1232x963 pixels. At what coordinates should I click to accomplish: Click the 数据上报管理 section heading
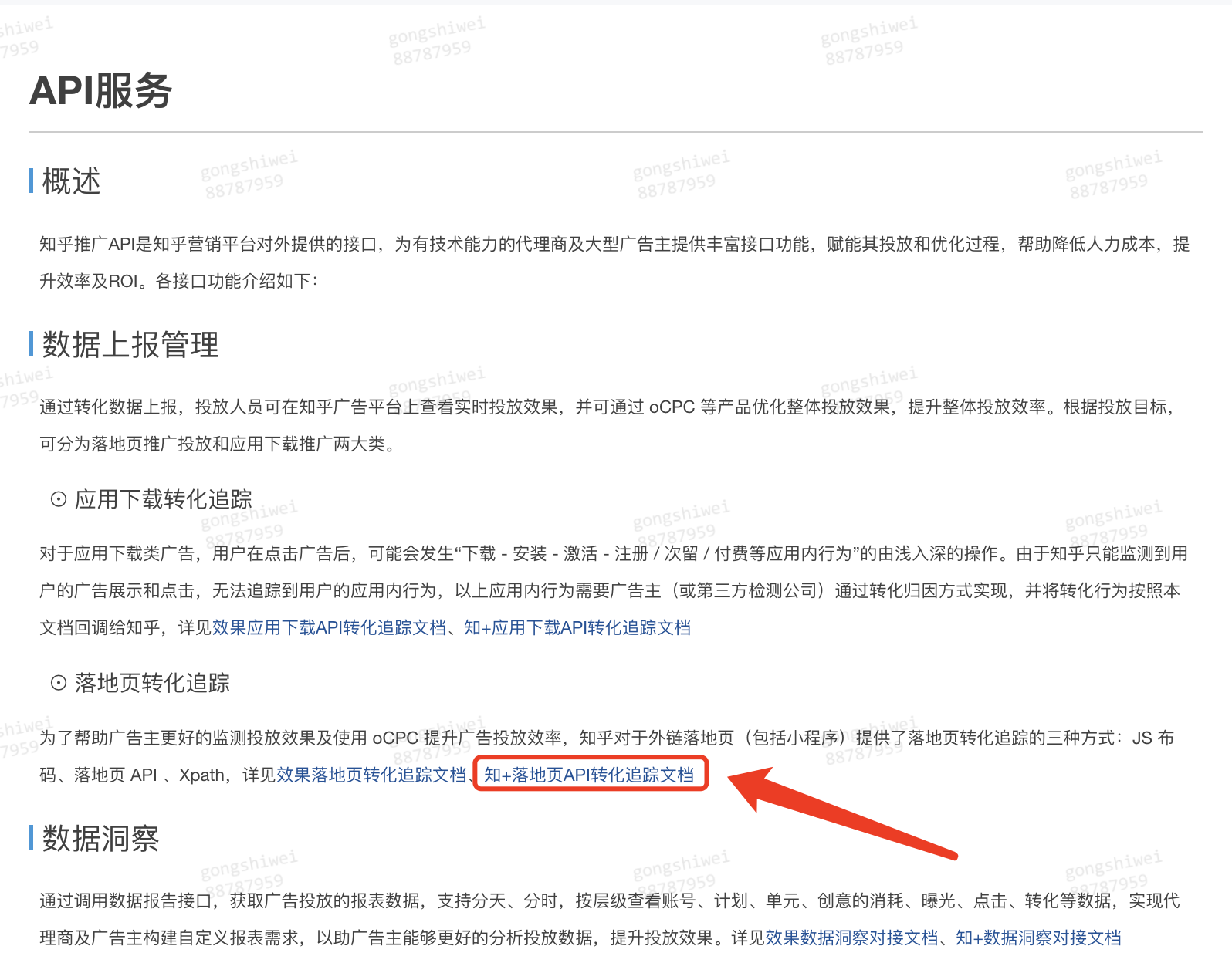click(x=130, y=344)
